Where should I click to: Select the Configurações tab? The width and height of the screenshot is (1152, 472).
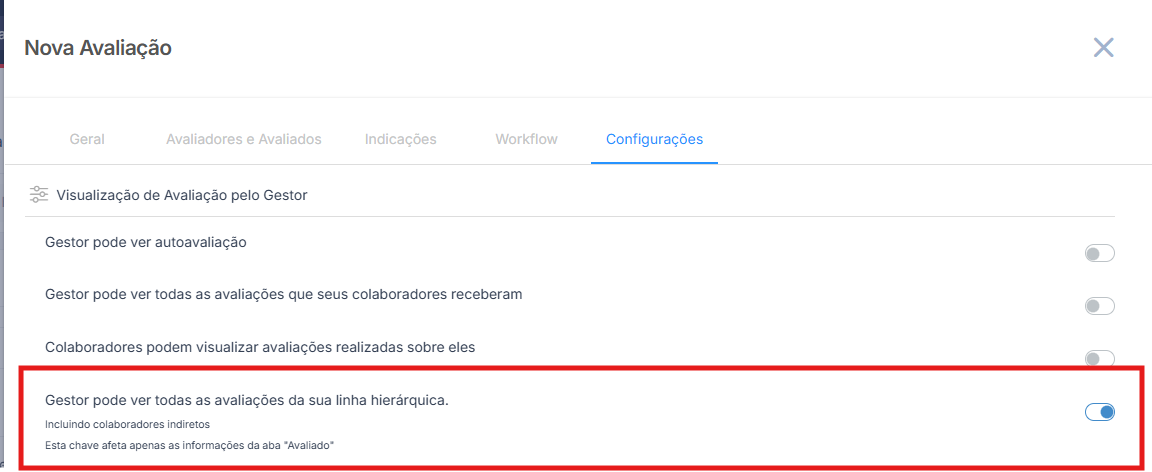654,139
